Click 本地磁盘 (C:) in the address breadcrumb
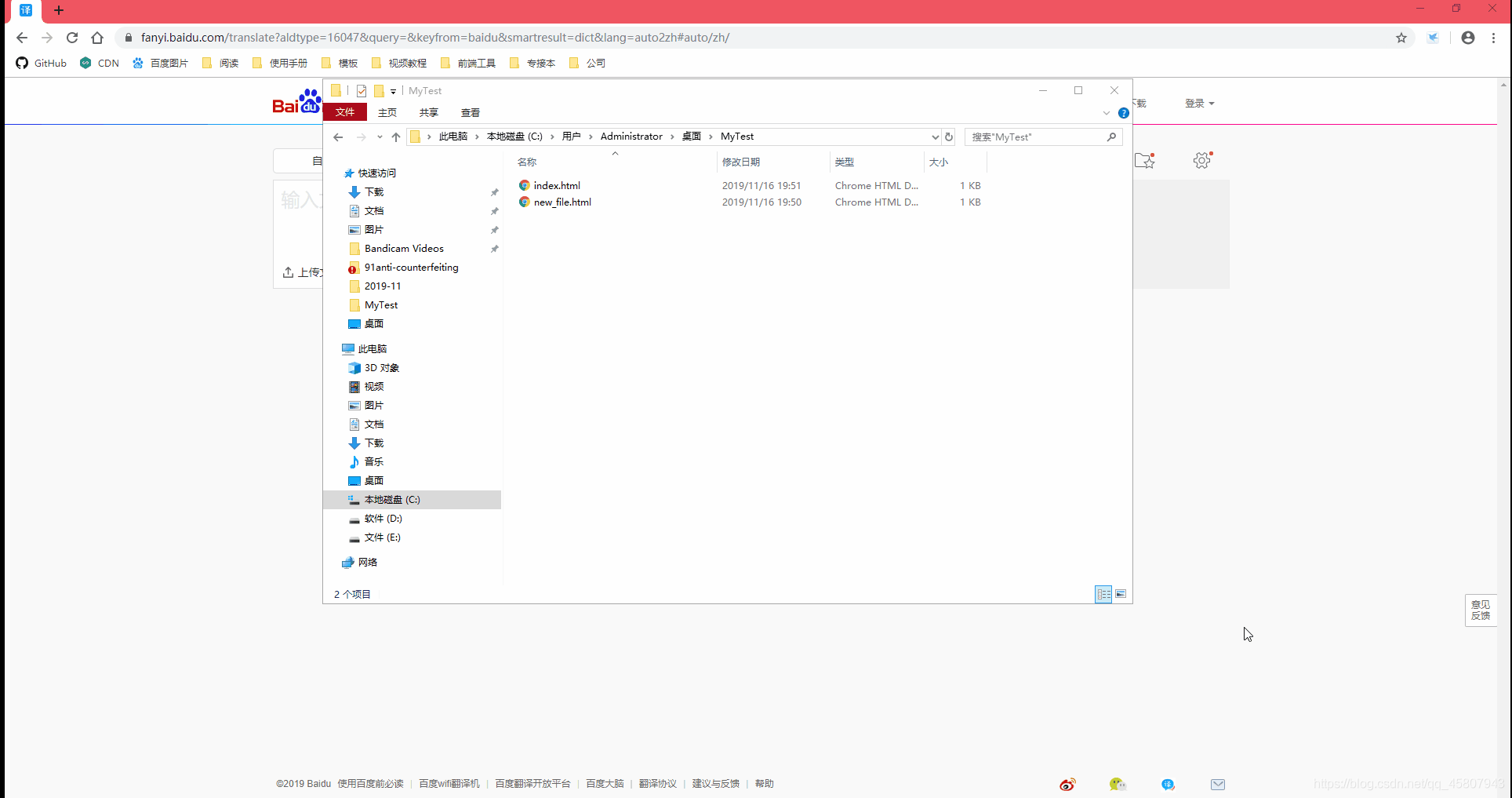Image resolution: width=1512 pixels, height=798 pixels. (514, 137)
